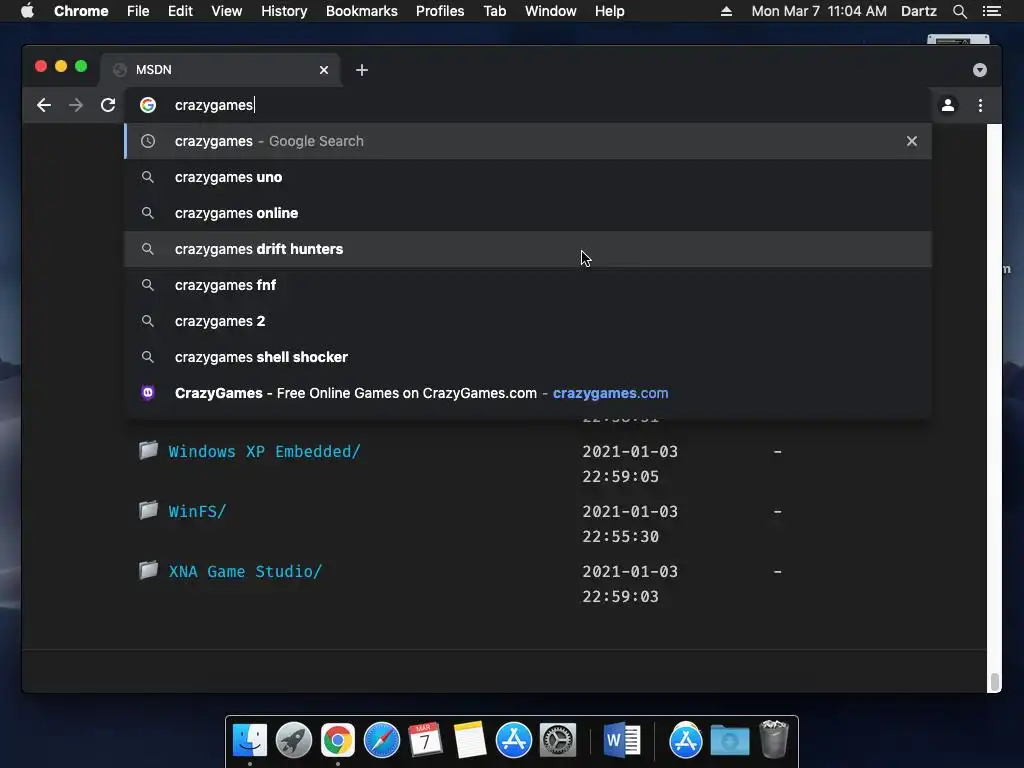Screen dimensions: 1024x768
Task: Open Downloads folder in the Dock
Action: tap(729, 741)
